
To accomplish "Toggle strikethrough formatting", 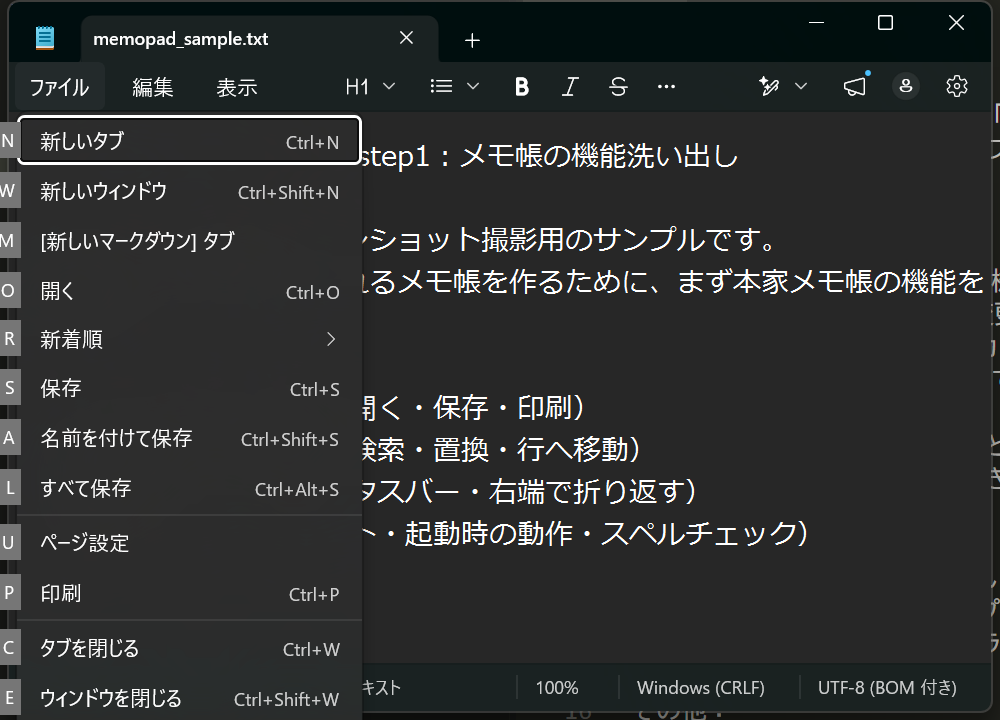I will point(618,86).
